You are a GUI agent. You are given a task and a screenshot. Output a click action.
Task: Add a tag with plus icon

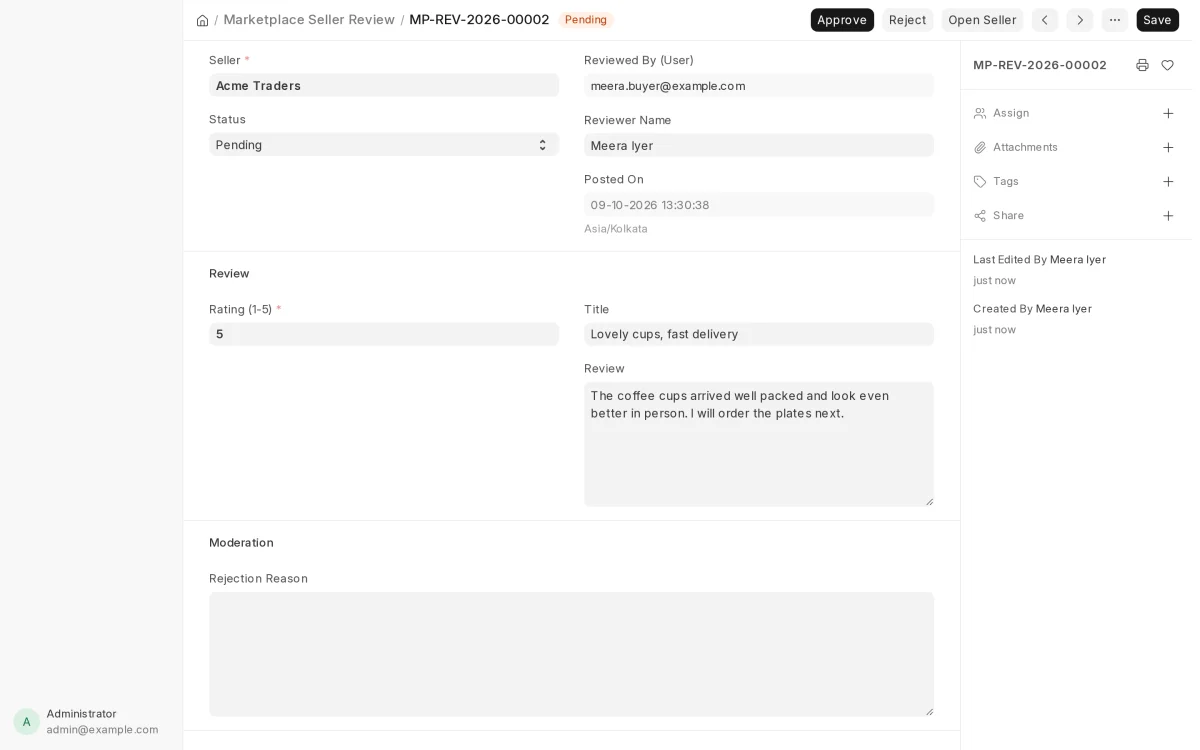point(1168,181)
